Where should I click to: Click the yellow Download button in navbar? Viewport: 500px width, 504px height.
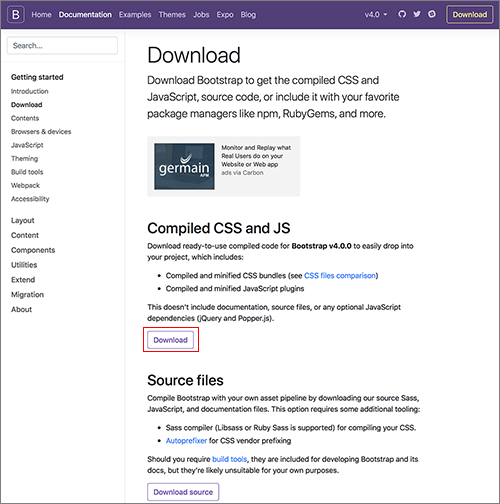[x=470, y=15]
